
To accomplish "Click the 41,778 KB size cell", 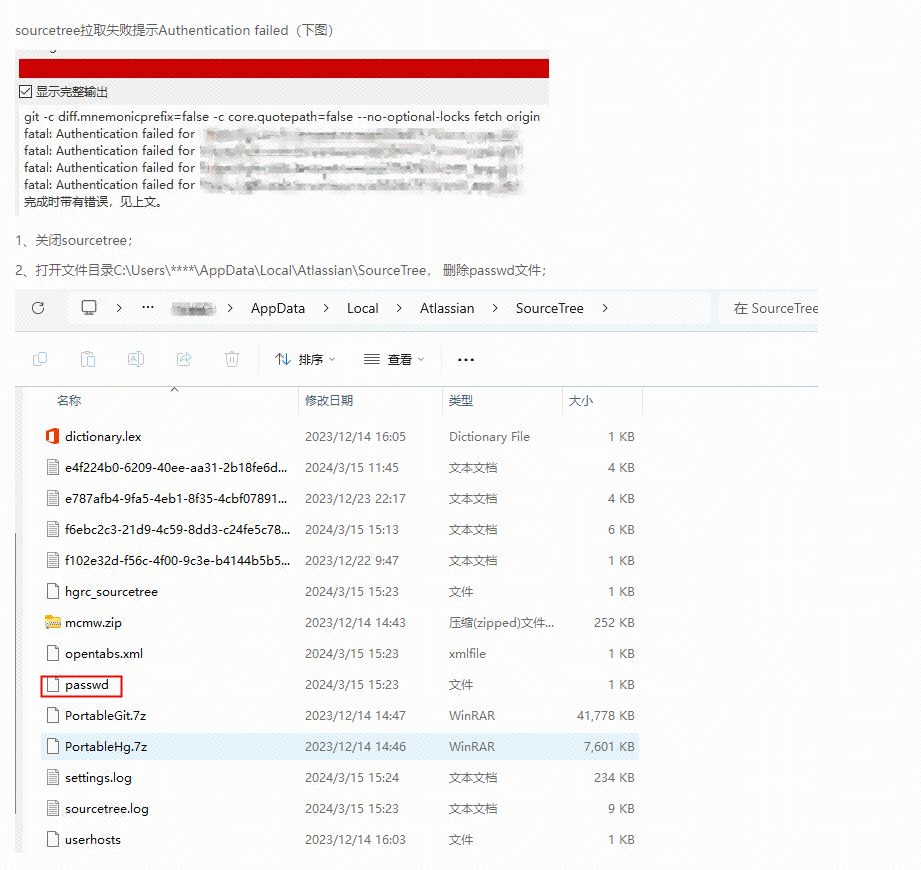I will pyautogui.click(x=606, y=716).
